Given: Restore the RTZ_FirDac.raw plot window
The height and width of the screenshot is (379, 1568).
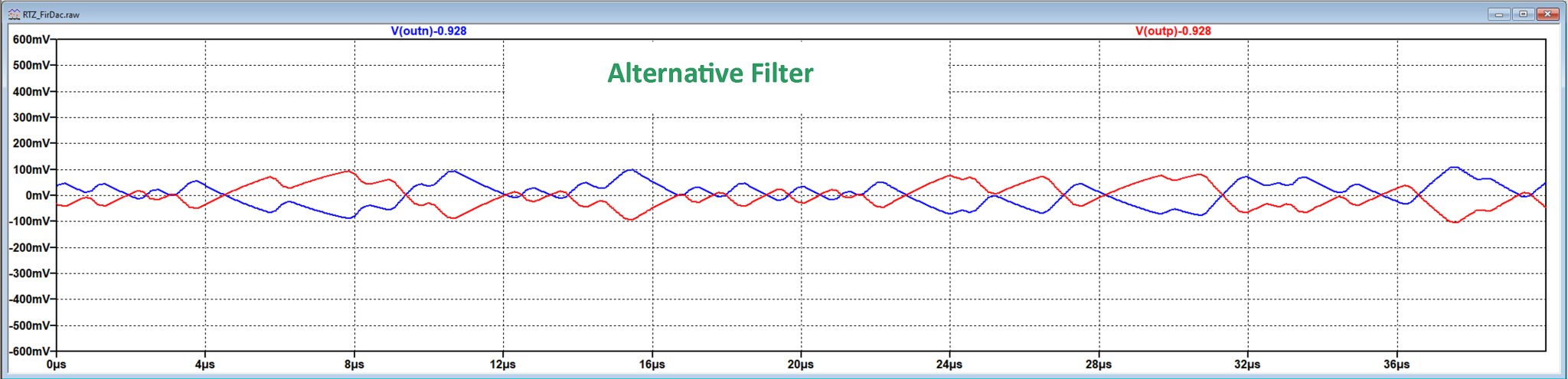Looking at the screenshot, I should (1523, 14).
